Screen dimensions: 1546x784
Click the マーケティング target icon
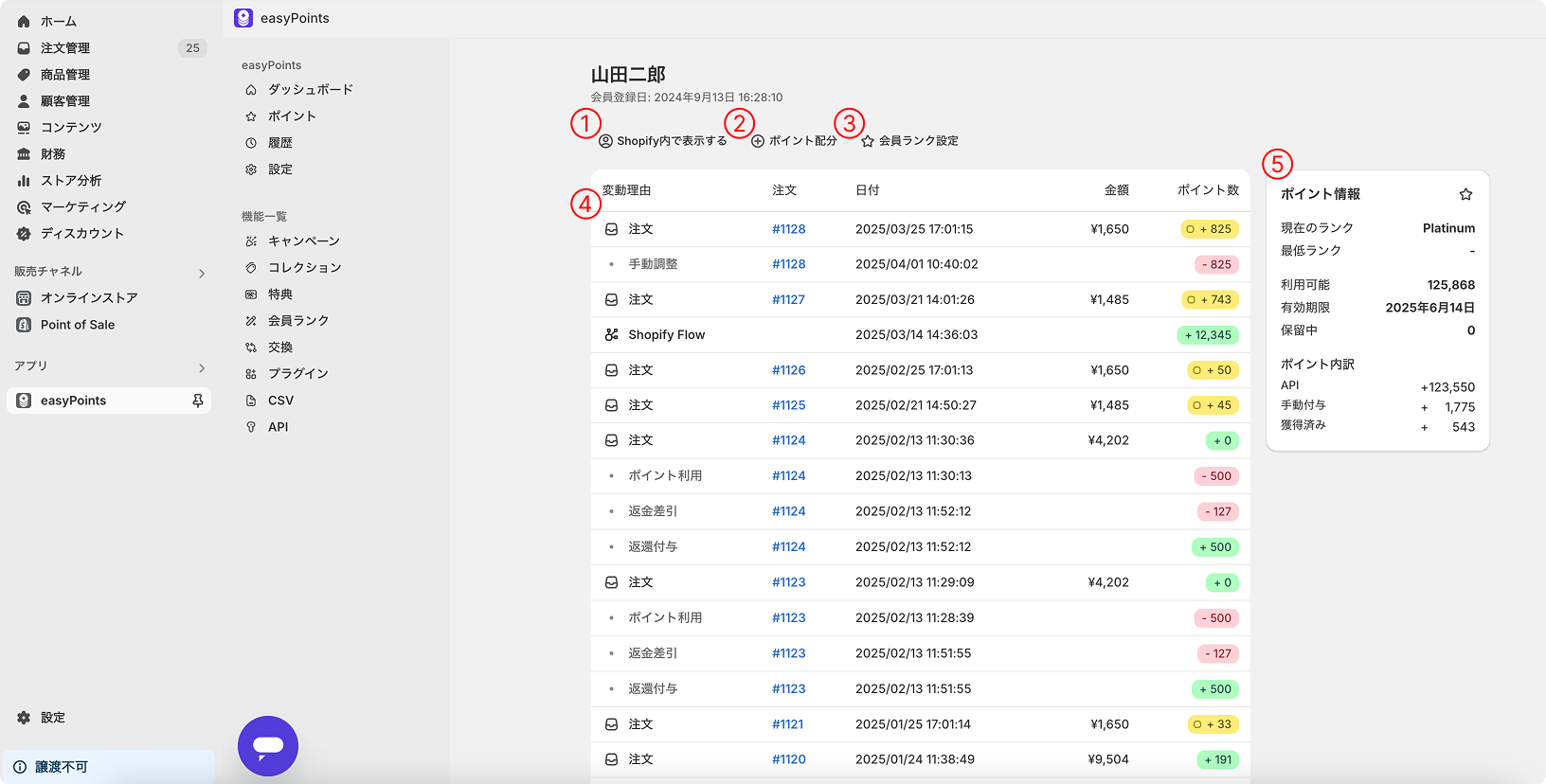pos(24,206)
